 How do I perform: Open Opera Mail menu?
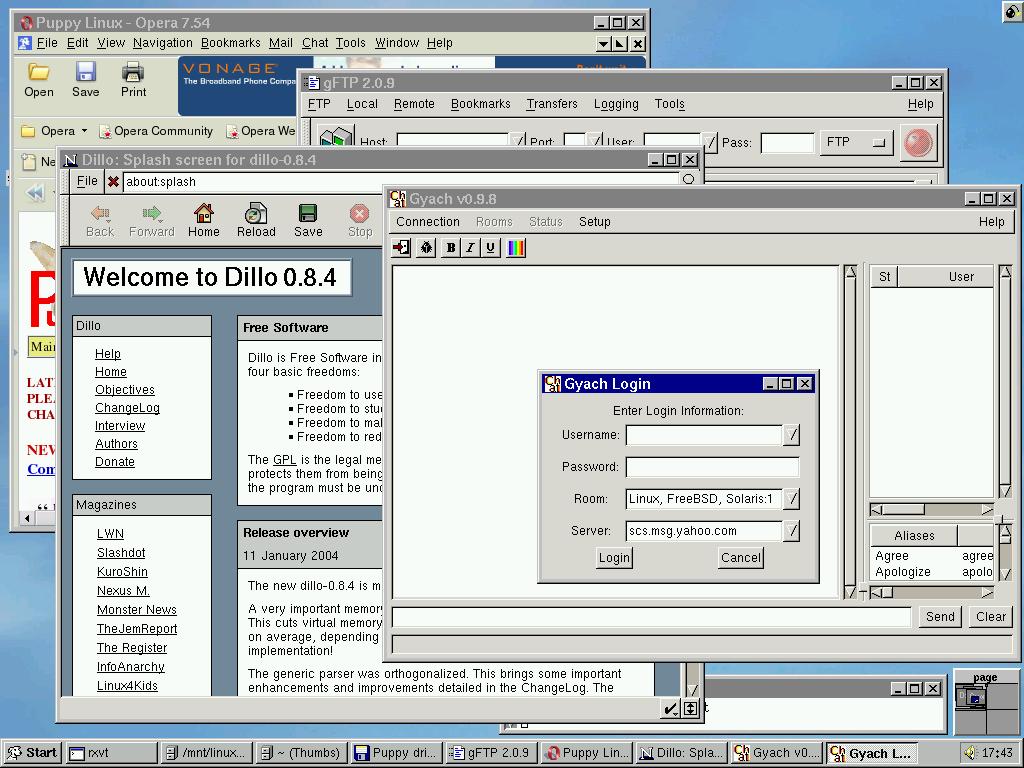pos(280,43)
